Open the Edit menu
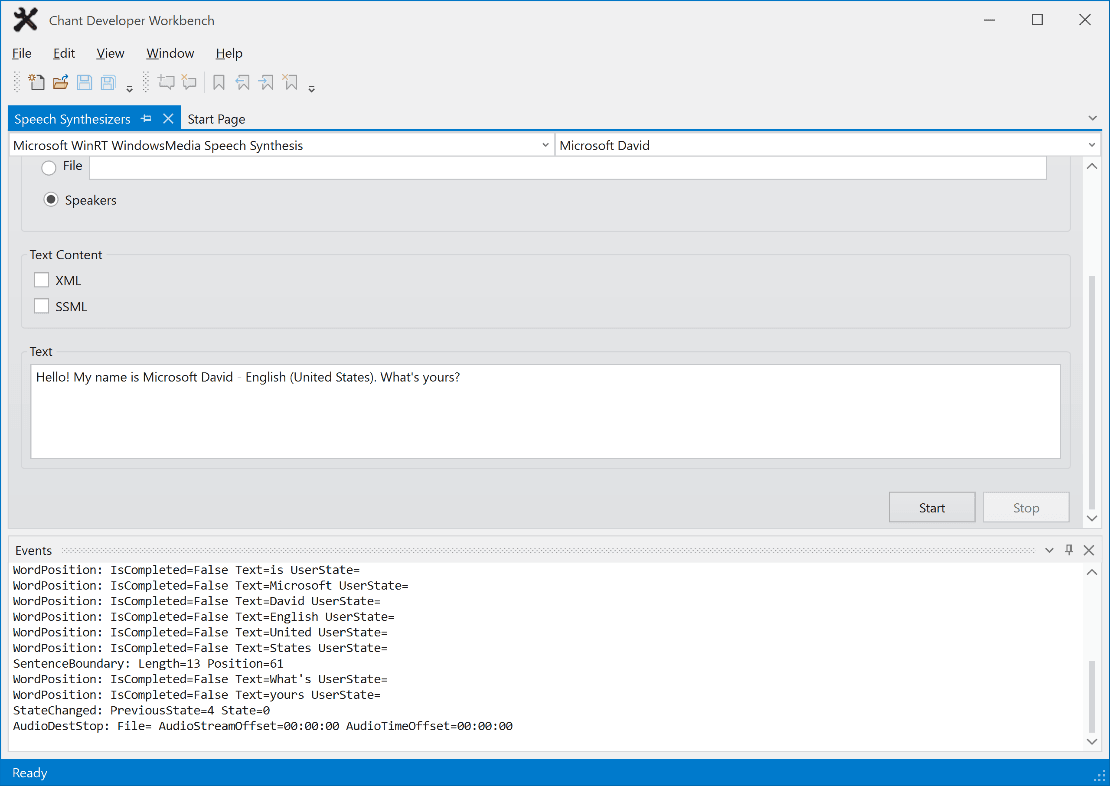 [x=64, y=53]
